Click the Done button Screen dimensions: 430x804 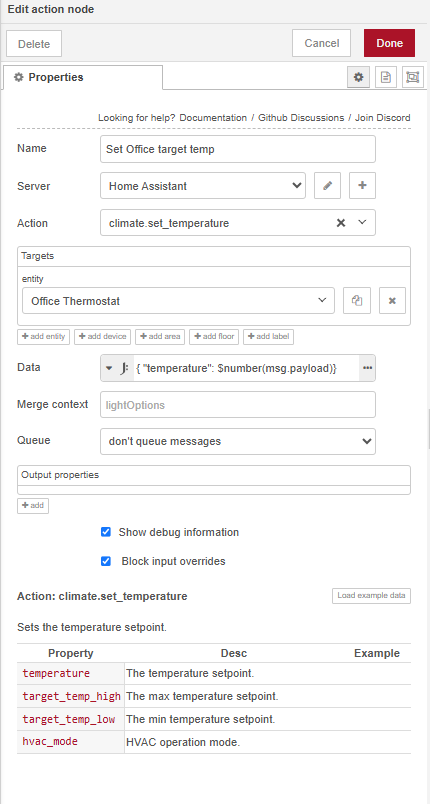coord(390,43)
